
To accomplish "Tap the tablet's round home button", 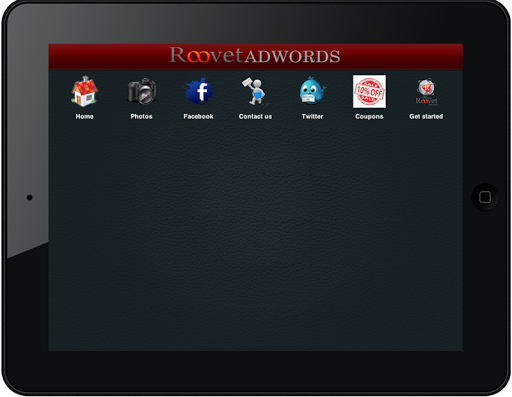I will coord(485,197).
